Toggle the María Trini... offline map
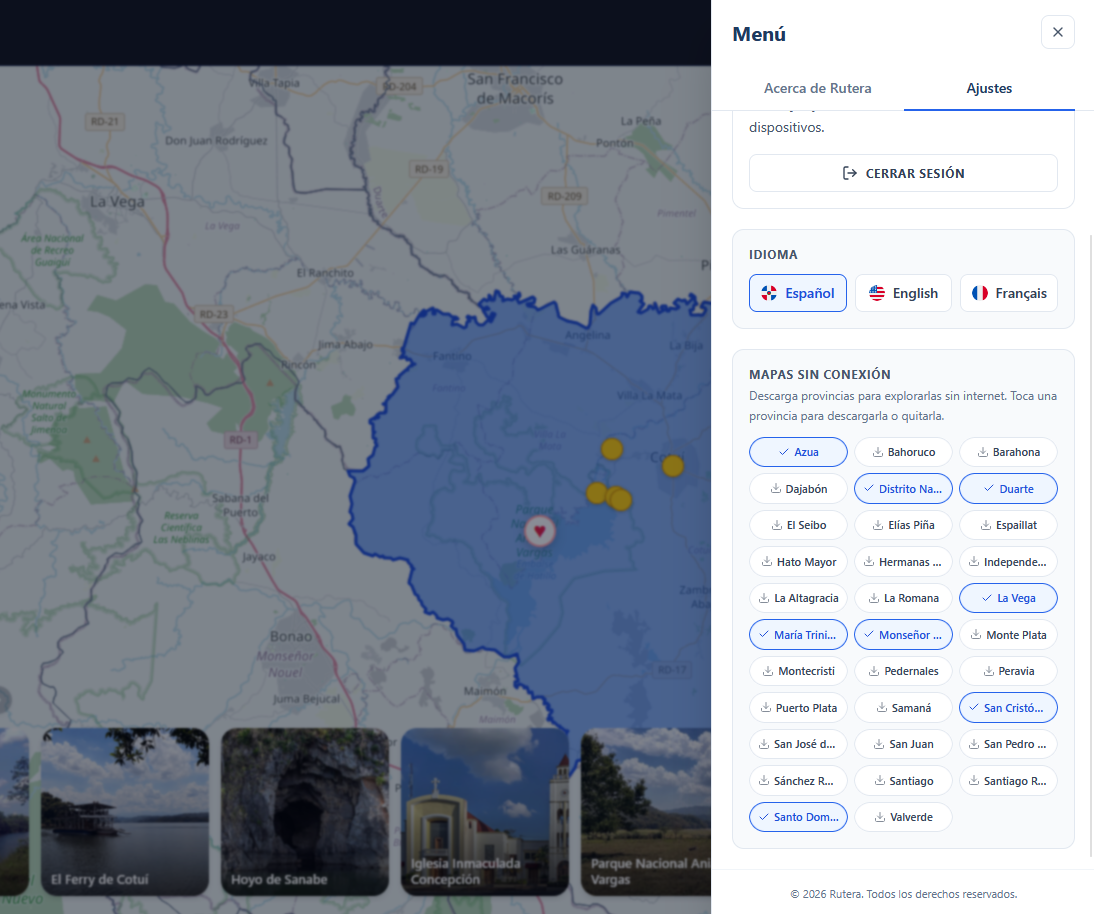This screenshot has width=1094, height=914. tap(798, 635)
